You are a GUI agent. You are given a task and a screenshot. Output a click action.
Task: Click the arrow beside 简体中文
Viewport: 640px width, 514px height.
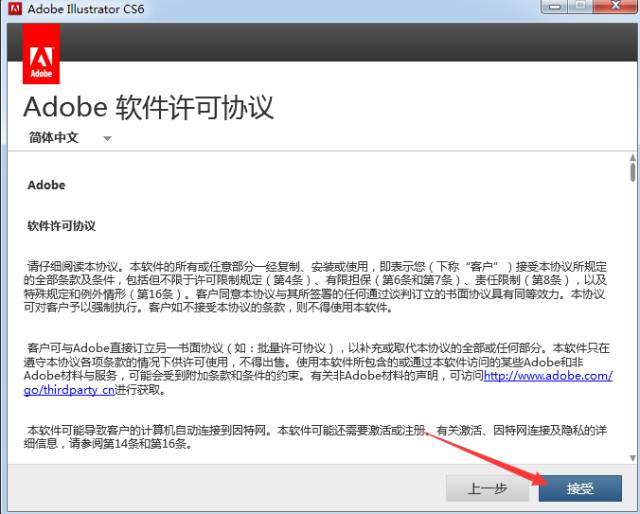pos(108,139)
